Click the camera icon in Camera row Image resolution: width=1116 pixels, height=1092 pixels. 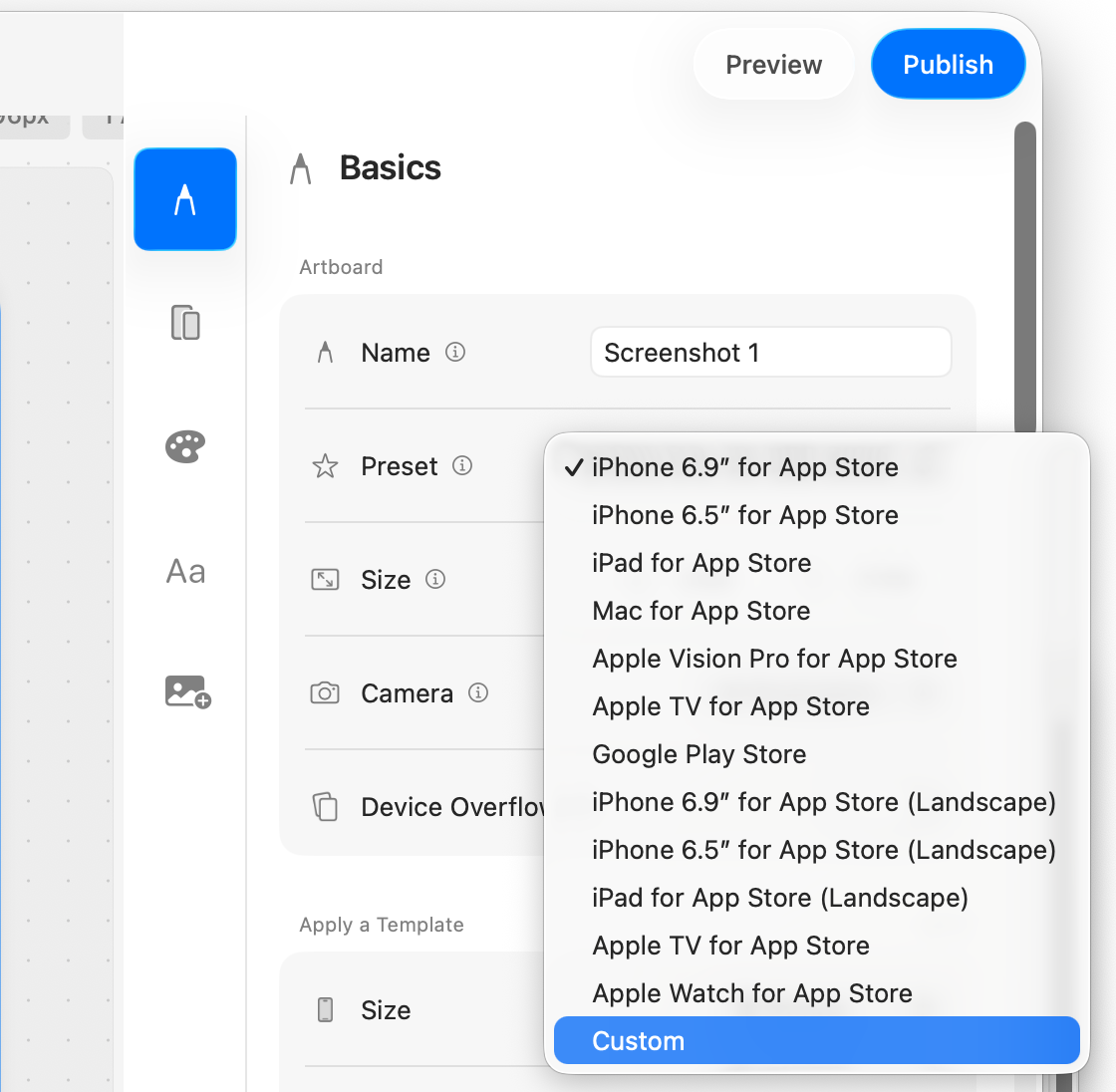[325, 692]
